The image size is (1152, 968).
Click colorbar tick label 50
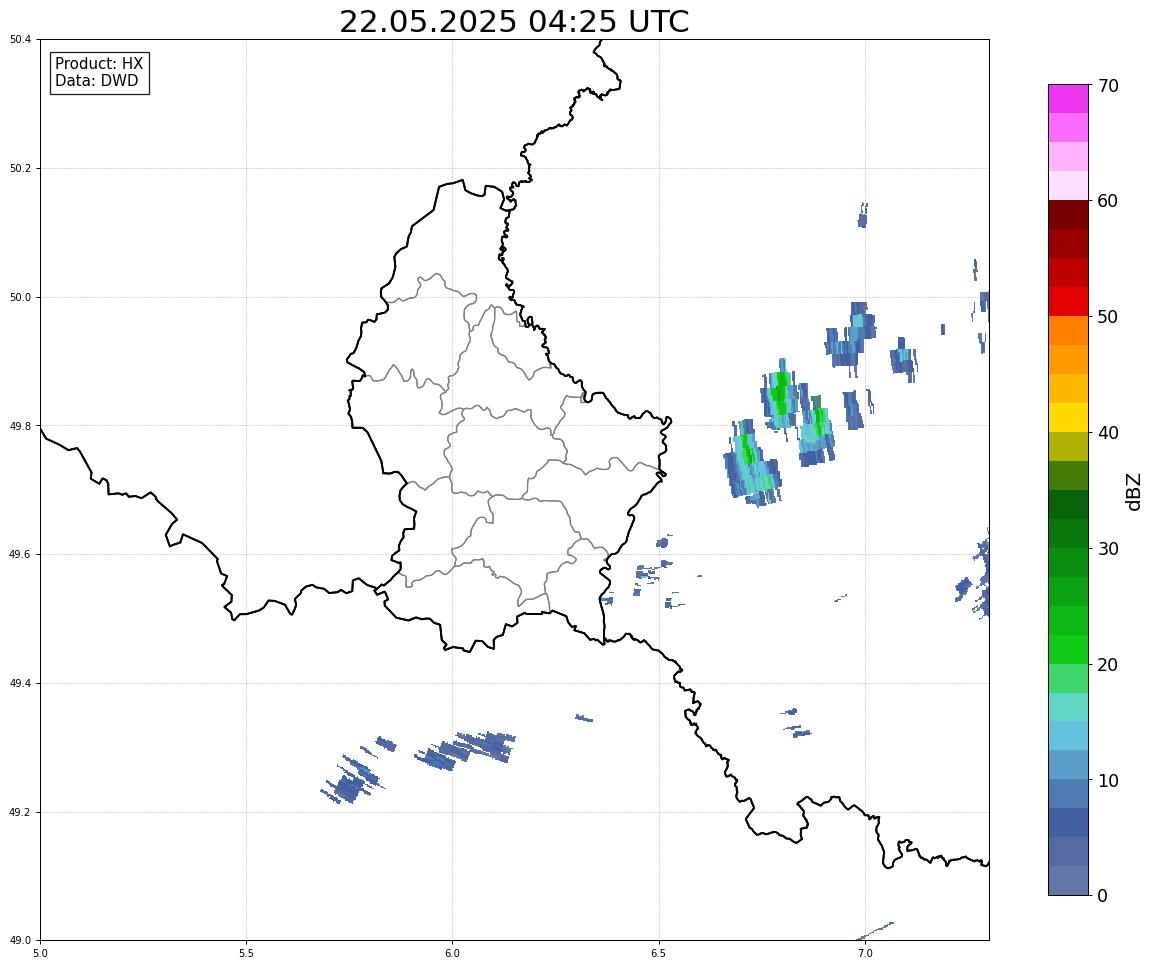[1108, 317]
